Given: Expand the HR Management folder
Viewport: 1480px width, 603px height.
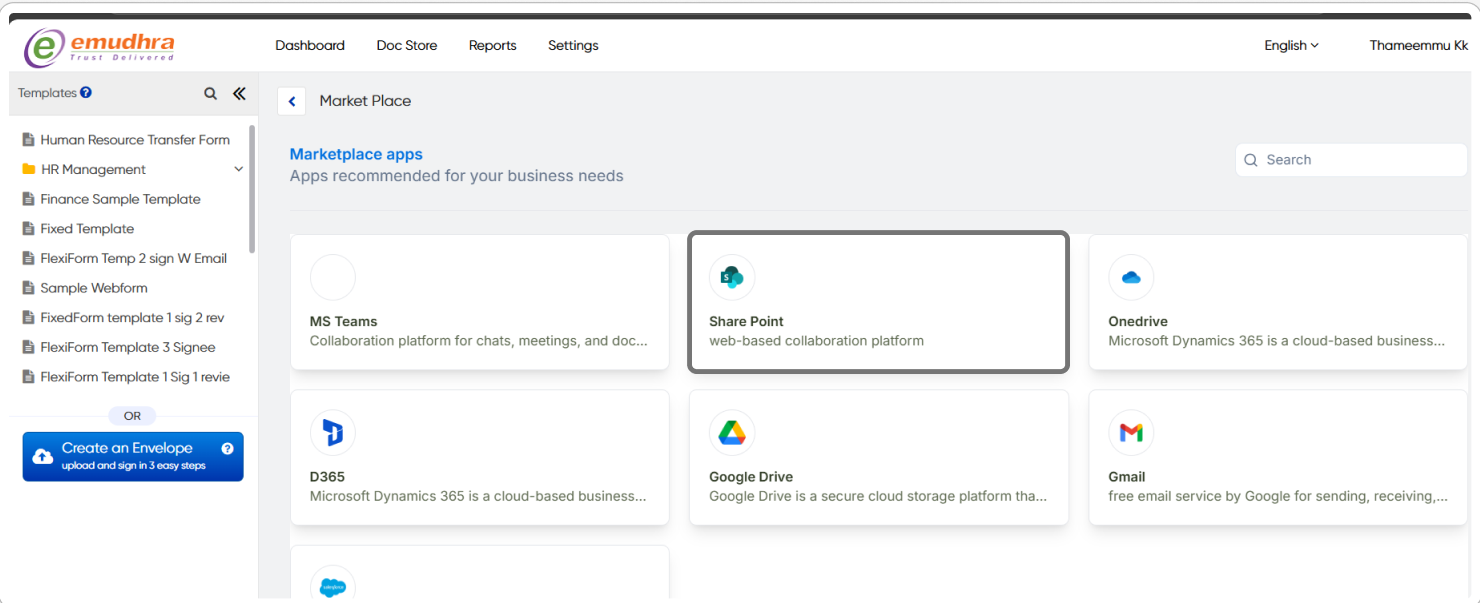Looking at the screenshot, I should [238, 169].
